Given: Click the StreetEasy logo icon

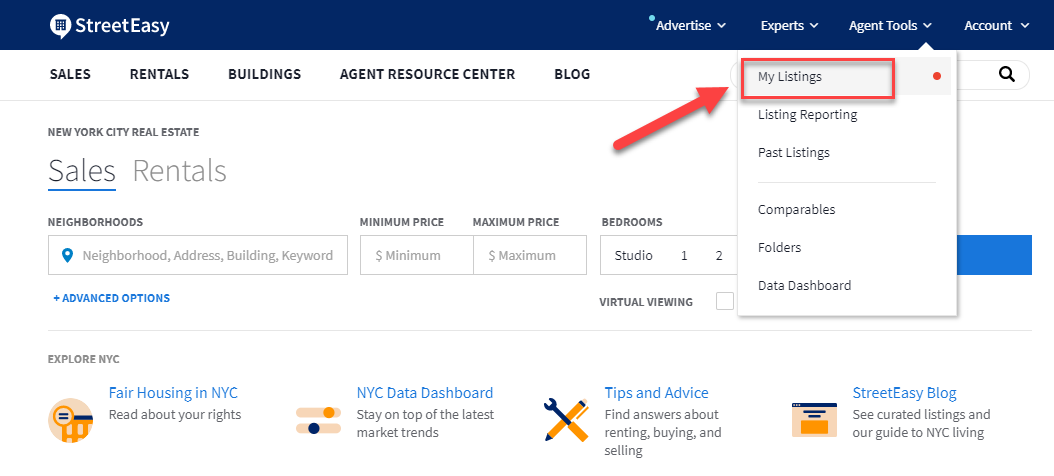Looking at the screenshot, I should pyautogui.click(x=60, y=26).
